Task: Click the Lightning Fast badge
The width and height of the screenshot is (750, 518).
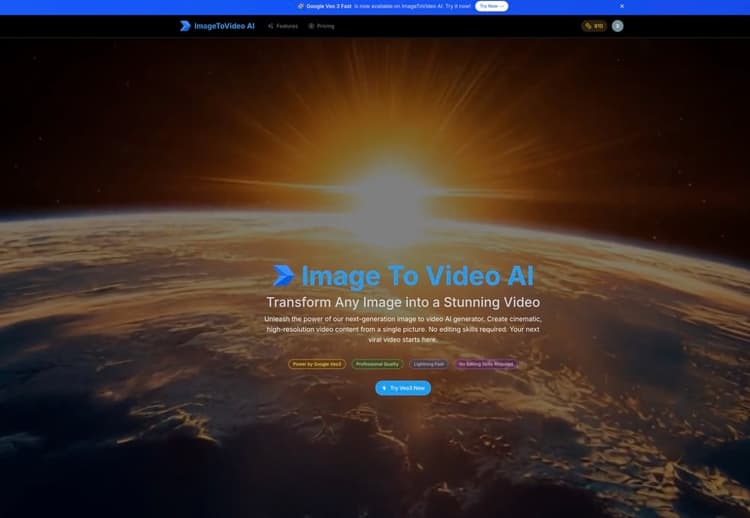Action: click(x=429, y=364)
